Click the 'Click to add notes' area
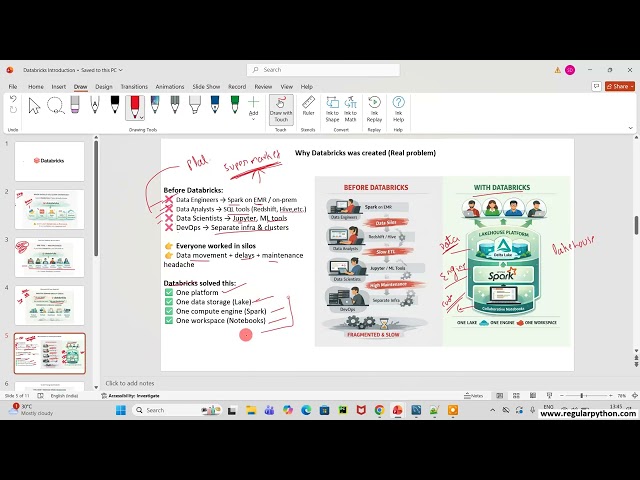 (x=130, y=383)
